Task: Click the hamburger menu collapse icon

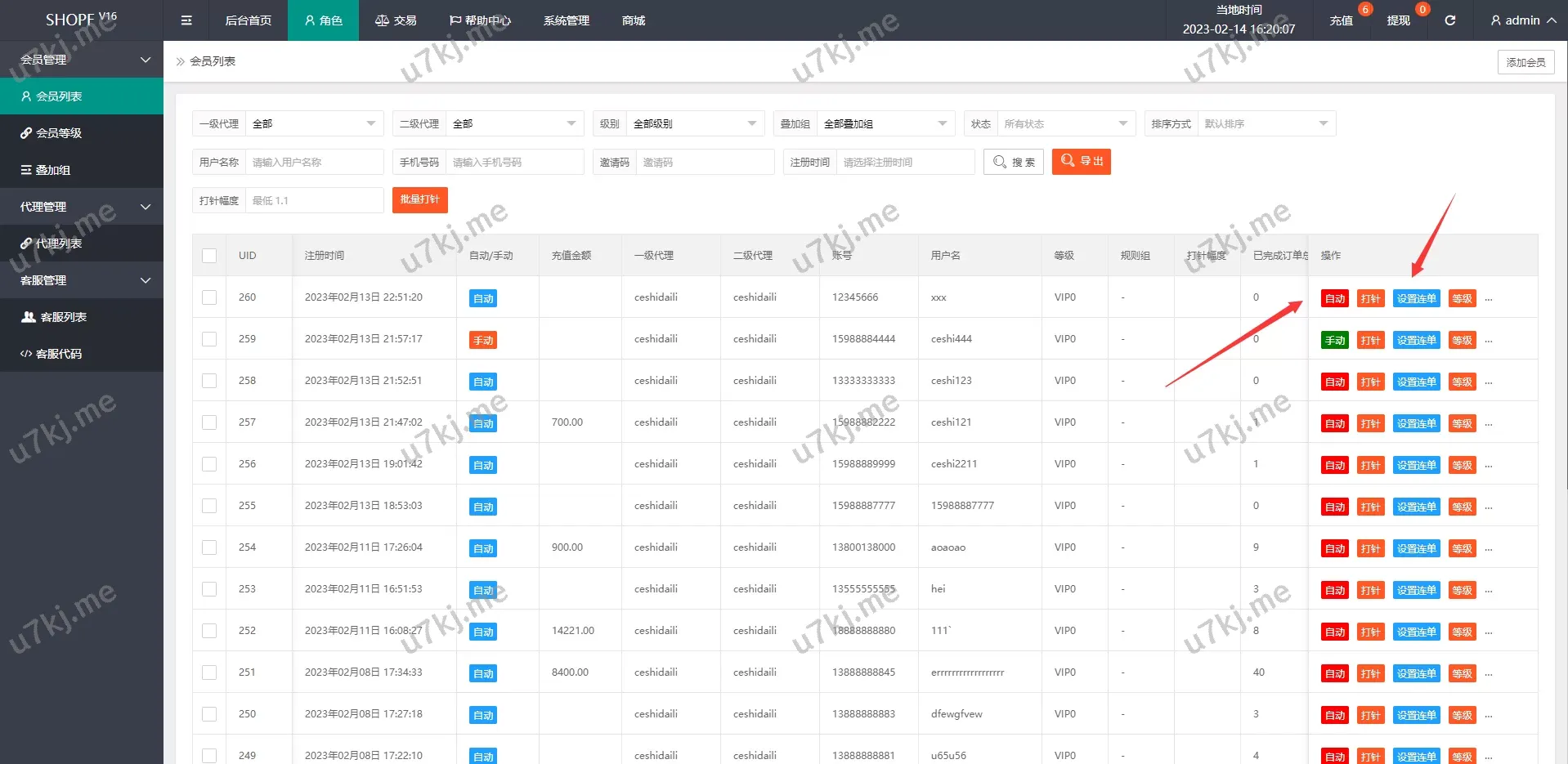Action: coord(186,20)
